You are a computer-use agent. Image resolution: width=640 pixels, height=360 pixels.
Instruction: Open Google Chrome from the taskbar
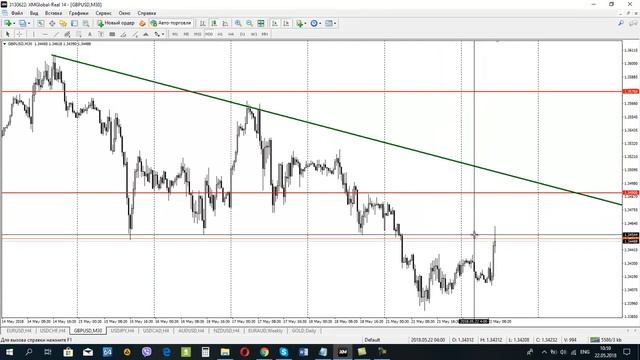pyautogui.click(x=264, y=352)
